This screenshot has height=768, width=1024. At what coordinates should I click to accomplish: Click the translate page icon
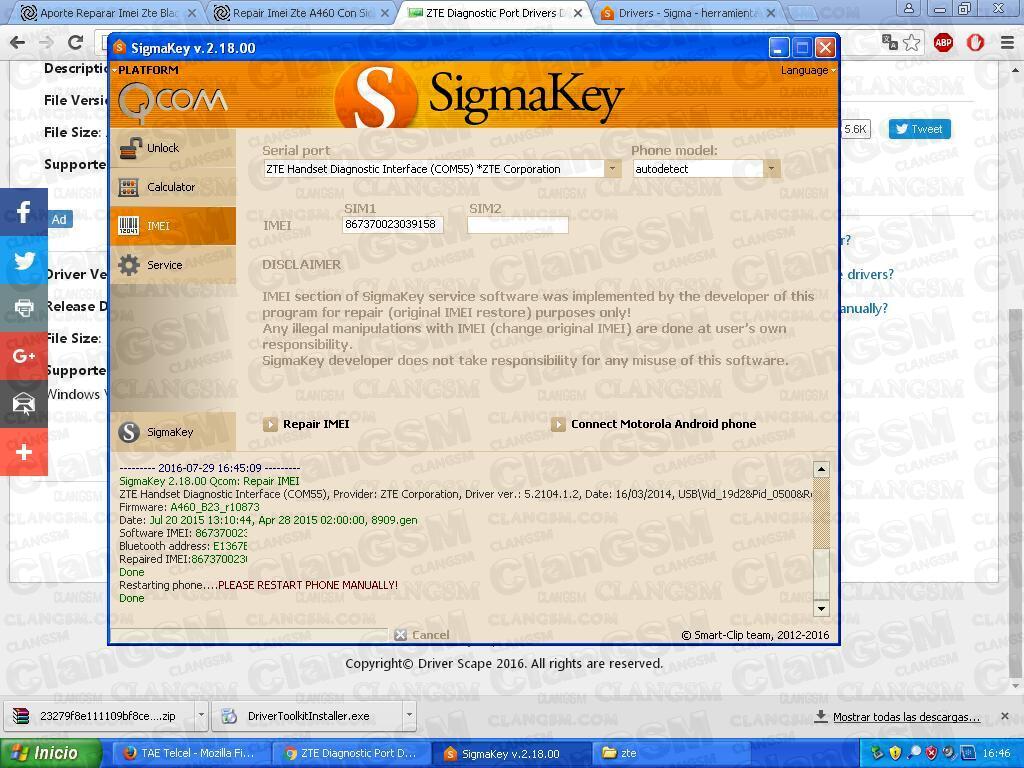pyautogui.click(x=889, y=43)
